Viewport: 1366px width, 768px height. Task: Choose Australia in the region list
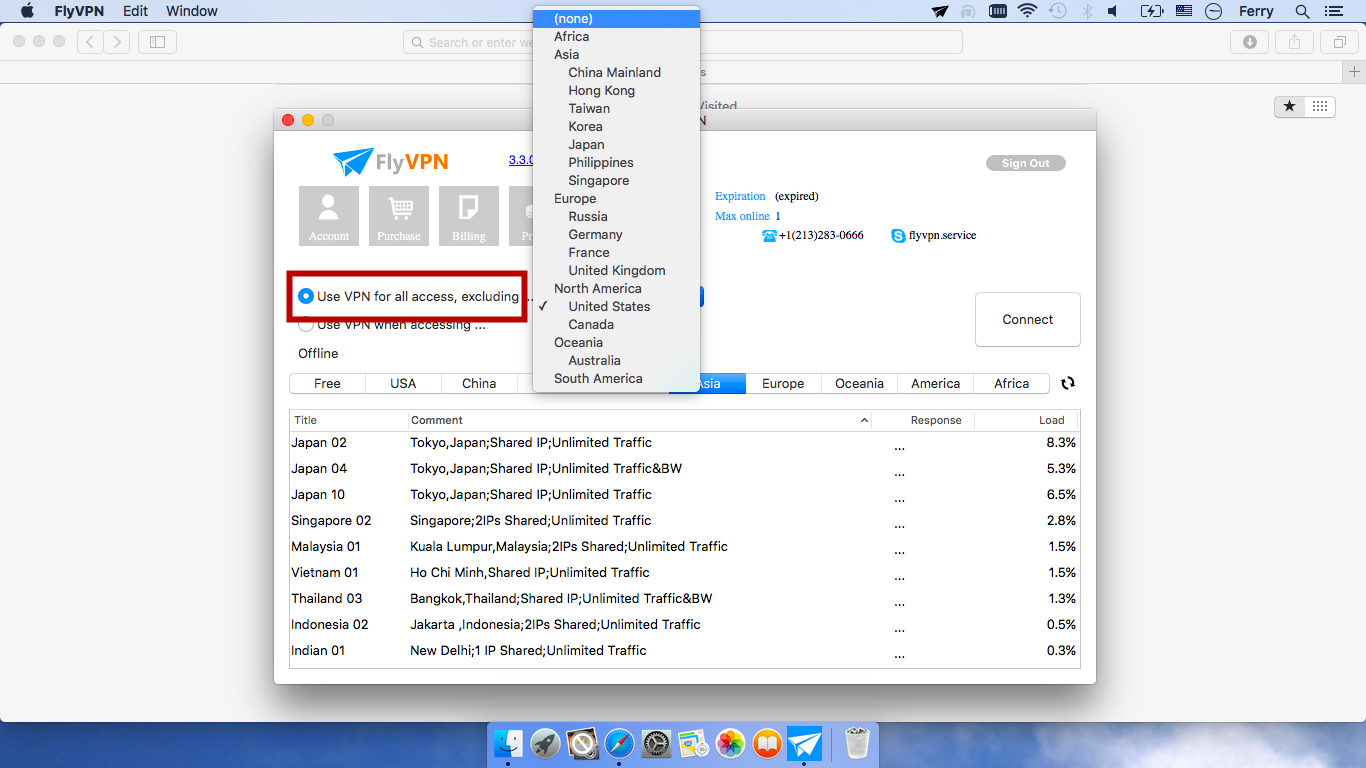(616, 360)
